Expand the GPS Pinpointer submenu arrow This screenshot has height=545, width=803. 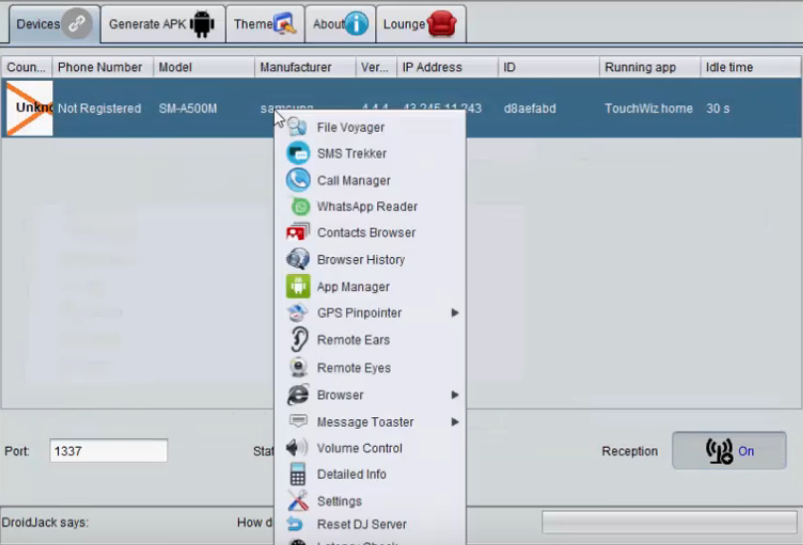(x=454, y=312)
